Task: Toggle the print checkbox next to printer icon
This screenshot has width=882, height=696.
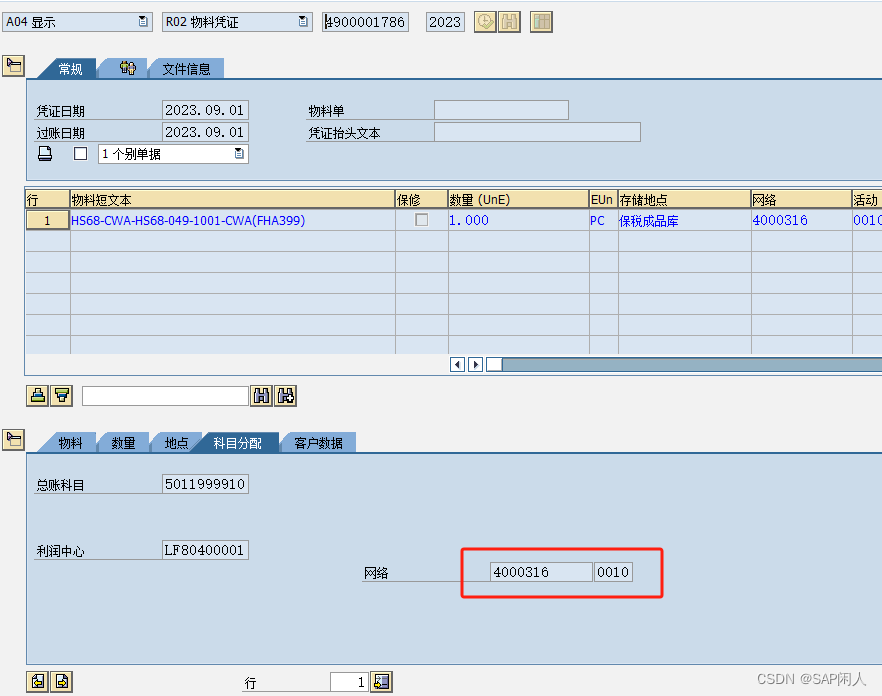Action: [80, 154]
